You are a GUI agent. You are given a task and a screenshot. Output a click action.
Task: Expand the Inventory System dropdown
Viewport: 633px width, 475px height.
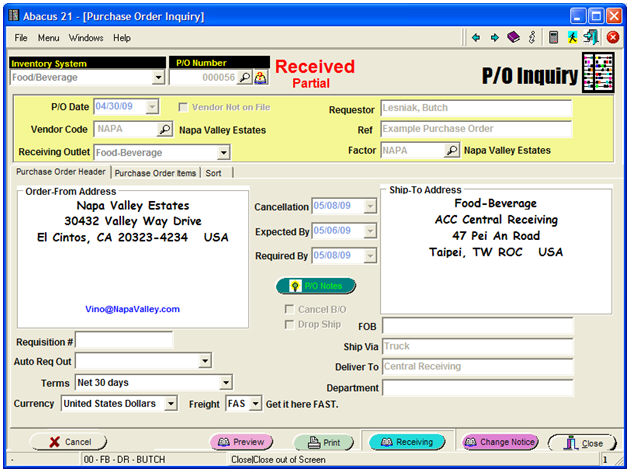158,77
